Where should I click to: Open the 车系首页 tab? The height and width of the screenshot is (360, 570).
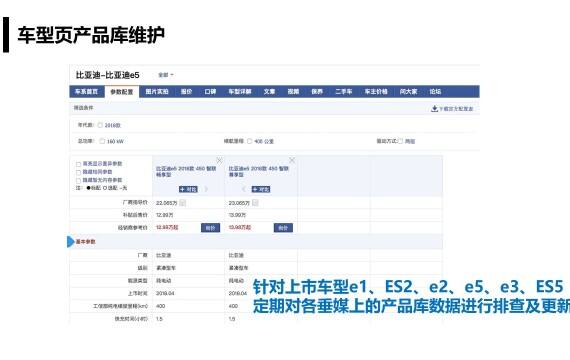pos(87,92)
